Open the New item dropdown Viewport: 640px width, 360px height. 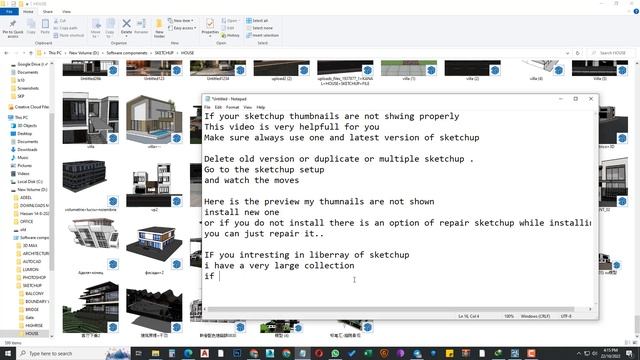pyautogui.click(x=181, y=20)
